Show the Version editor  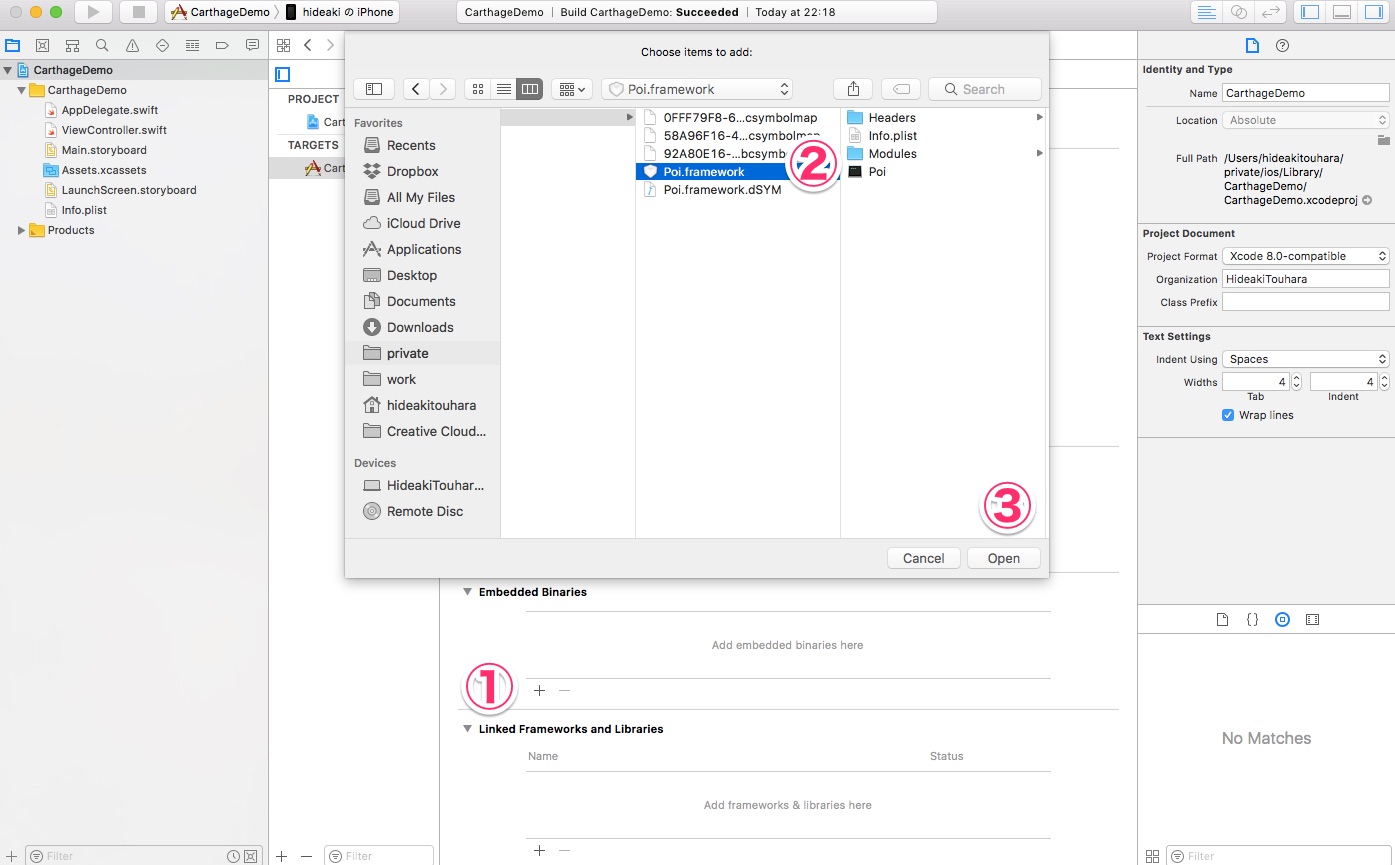1270,12
